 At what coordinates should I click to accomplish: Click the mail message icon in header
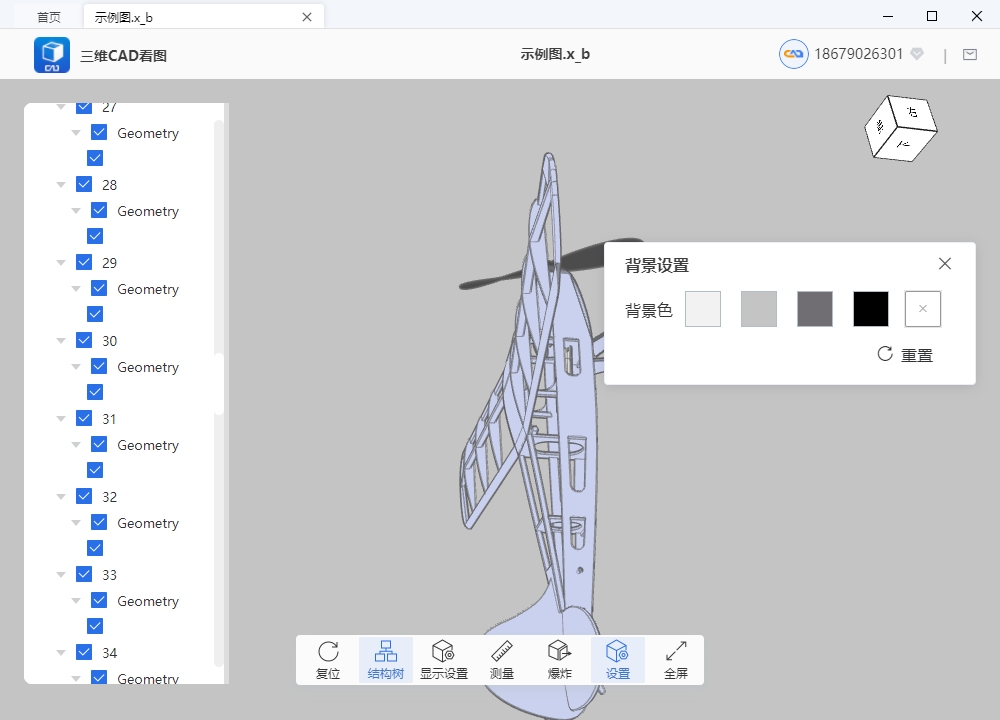(969, 55)
